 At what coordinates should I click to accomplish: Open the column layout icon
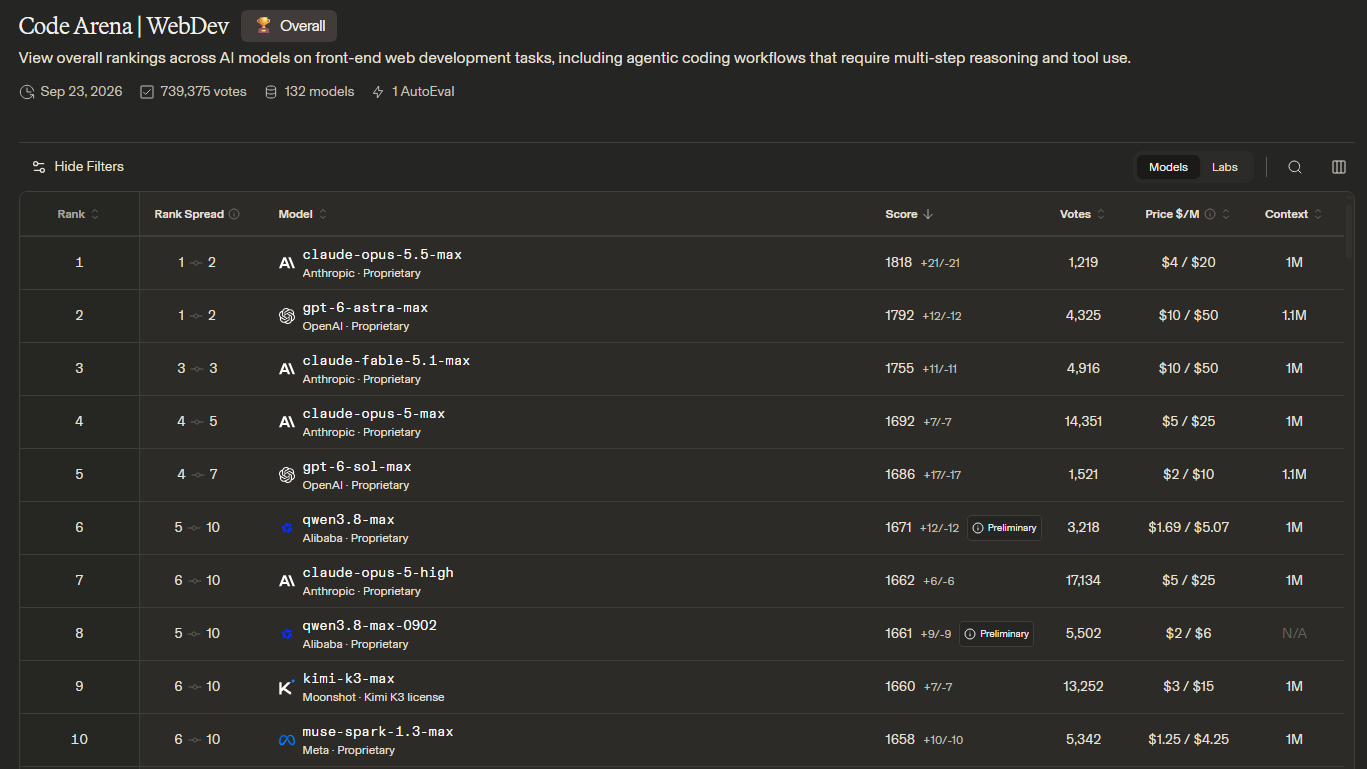point(1339,167)
